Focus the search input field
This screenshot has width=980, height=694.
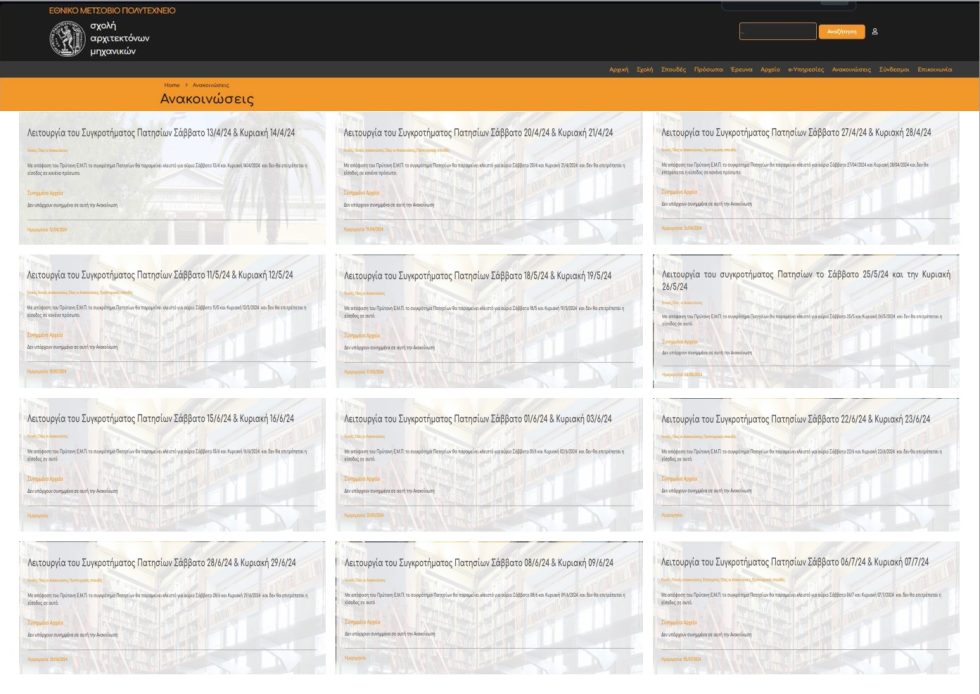778,31
